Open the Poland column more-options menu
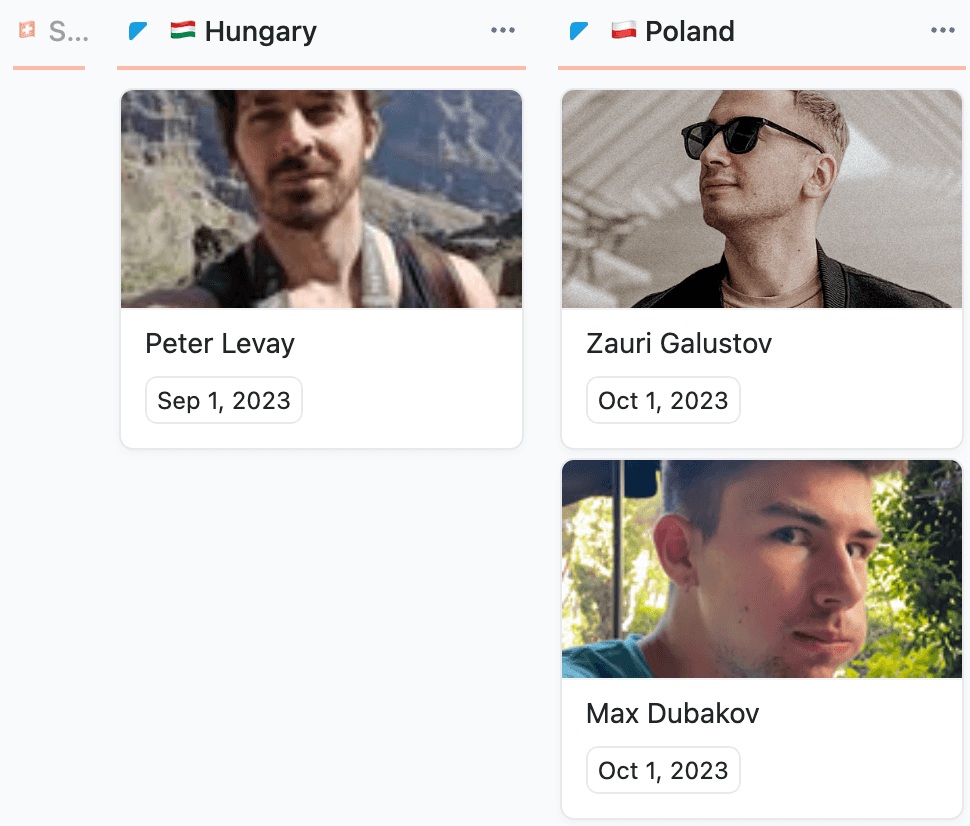The width and height of the screenshot is (970, 826). tap(943, 31)
